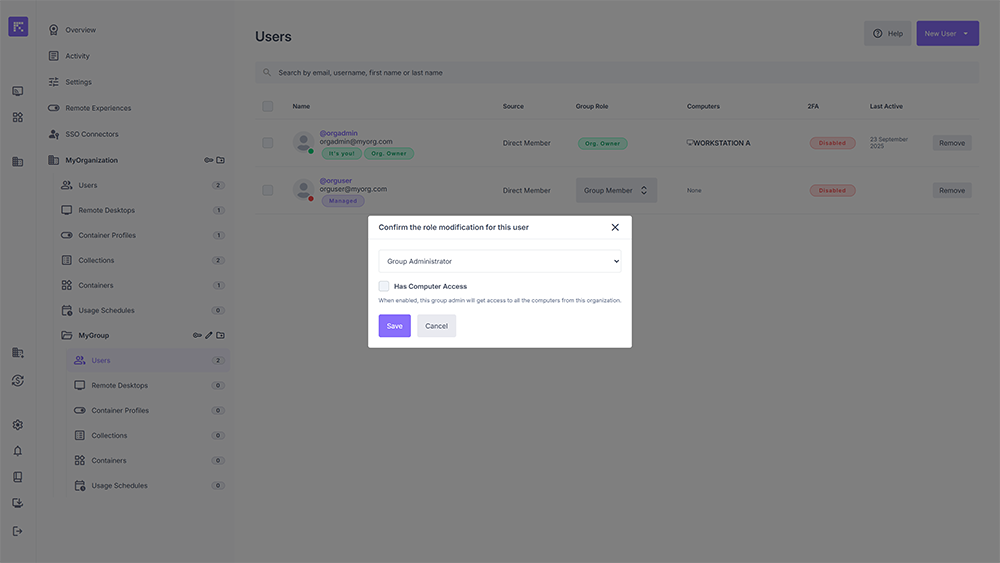The height and width of the screenshot is (563, 1000).
Task: Open the New User dropdown arrow
Action: click(x=966, y=34)
